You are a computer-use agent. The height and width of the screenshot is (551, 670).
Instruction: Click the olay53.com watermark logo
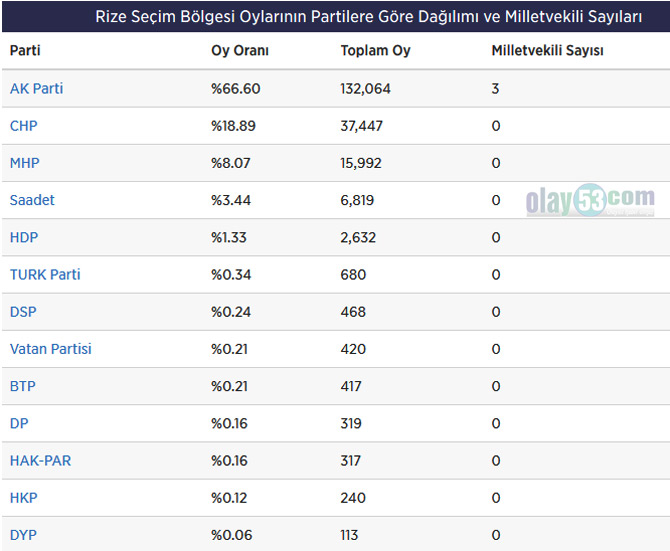pyautogui.click(x=590, y=201)
